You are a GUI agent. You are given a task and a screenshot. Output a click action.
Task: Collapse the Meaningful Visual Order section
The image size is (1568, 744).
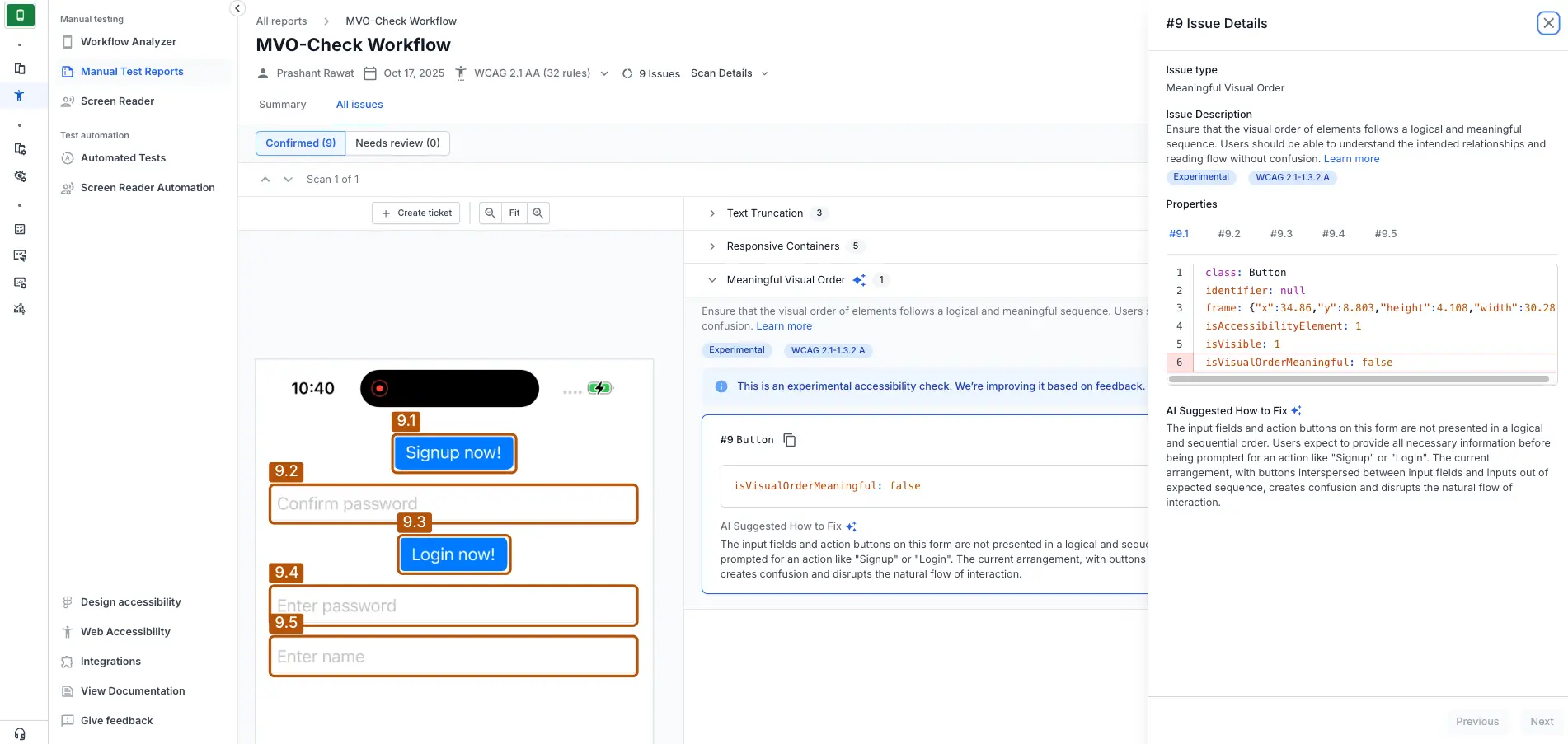(x=712, y=279)
